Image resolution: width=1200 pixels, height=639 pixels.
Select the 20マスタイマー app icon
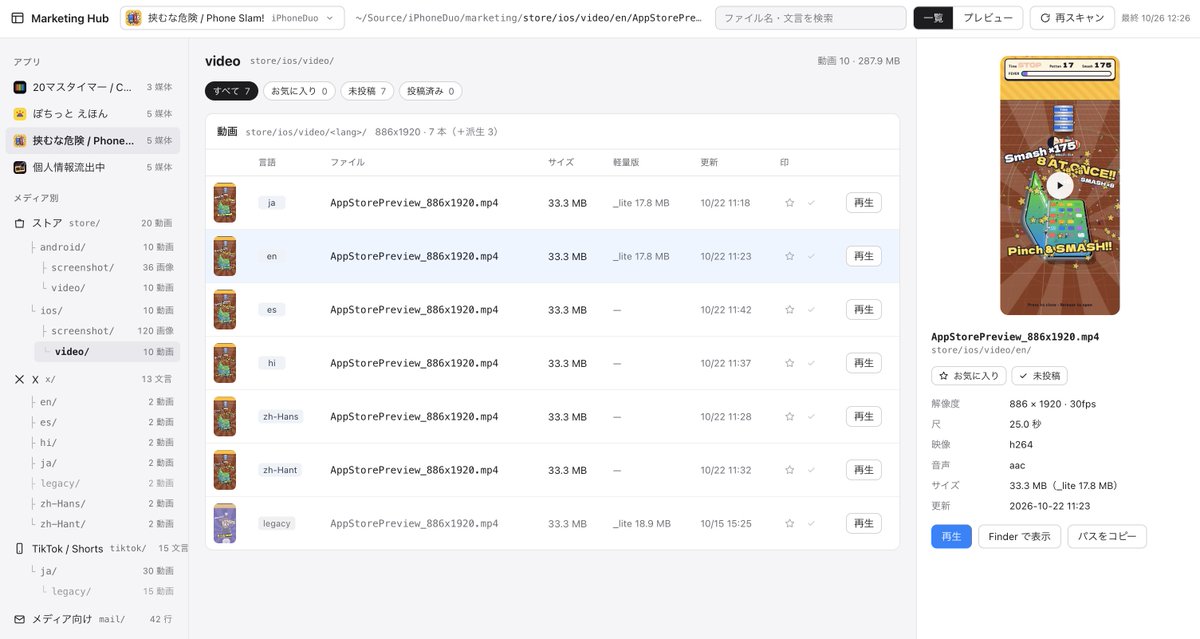[x=20, y=87]
